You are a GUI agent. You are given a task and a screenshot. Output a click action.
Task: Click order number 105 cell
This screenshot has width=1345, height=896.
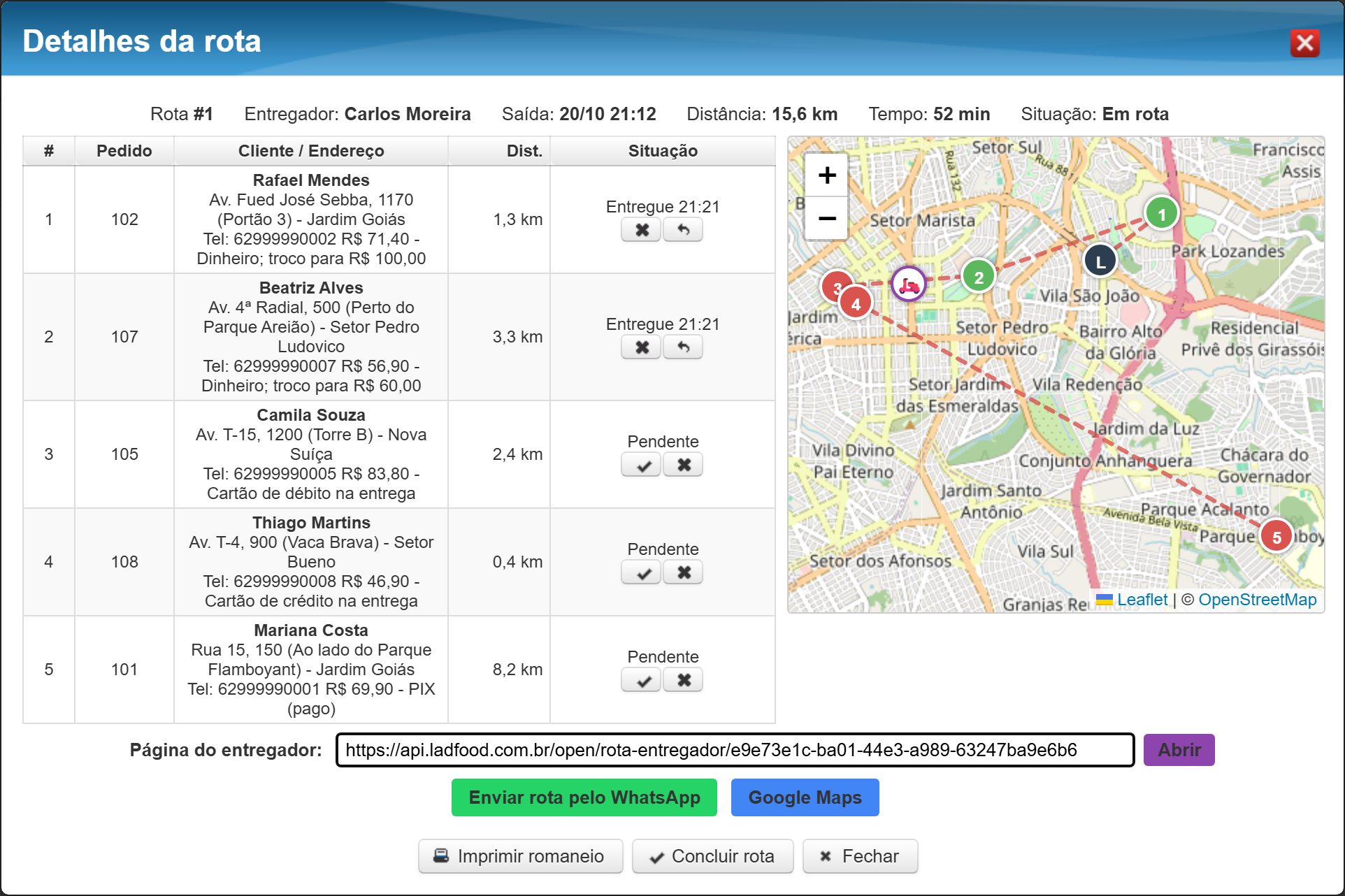[x=124, y=454]
